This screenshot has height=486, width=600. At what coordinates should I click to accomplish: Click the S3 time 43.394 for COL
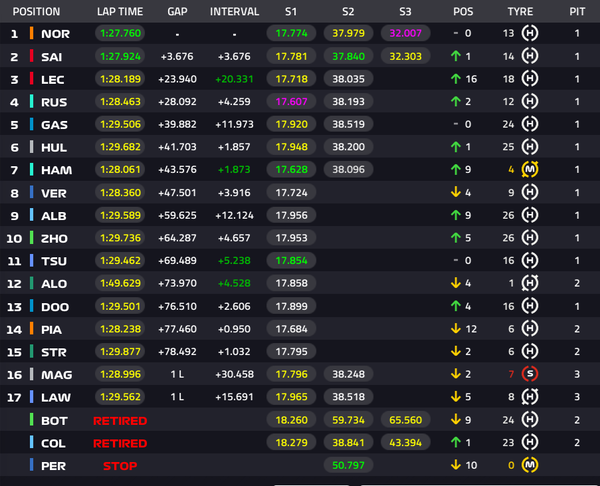click(406, 442)
